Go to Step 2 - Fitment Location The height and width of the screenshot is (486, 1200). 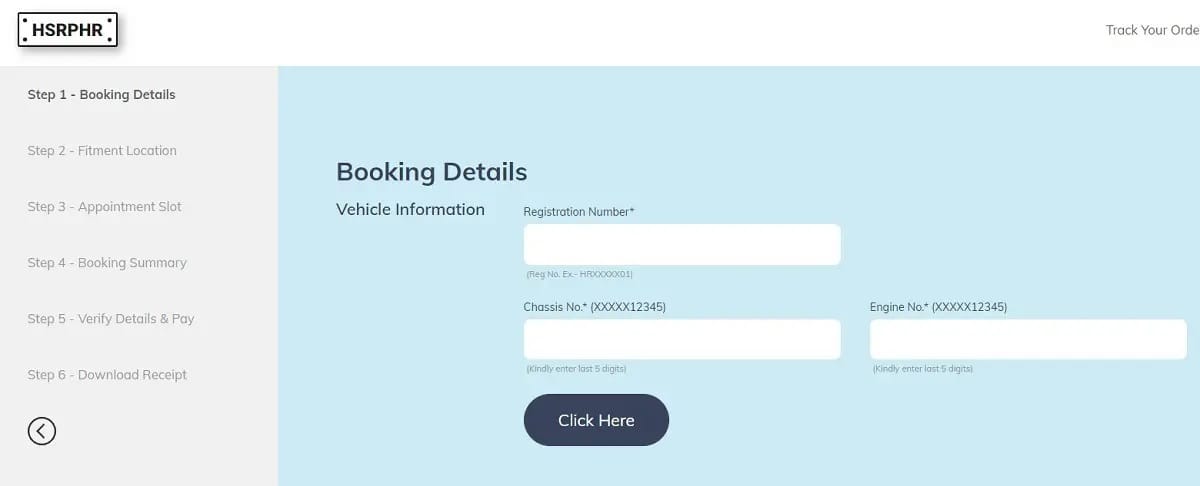pyautogui.click(x=102, y=151)
